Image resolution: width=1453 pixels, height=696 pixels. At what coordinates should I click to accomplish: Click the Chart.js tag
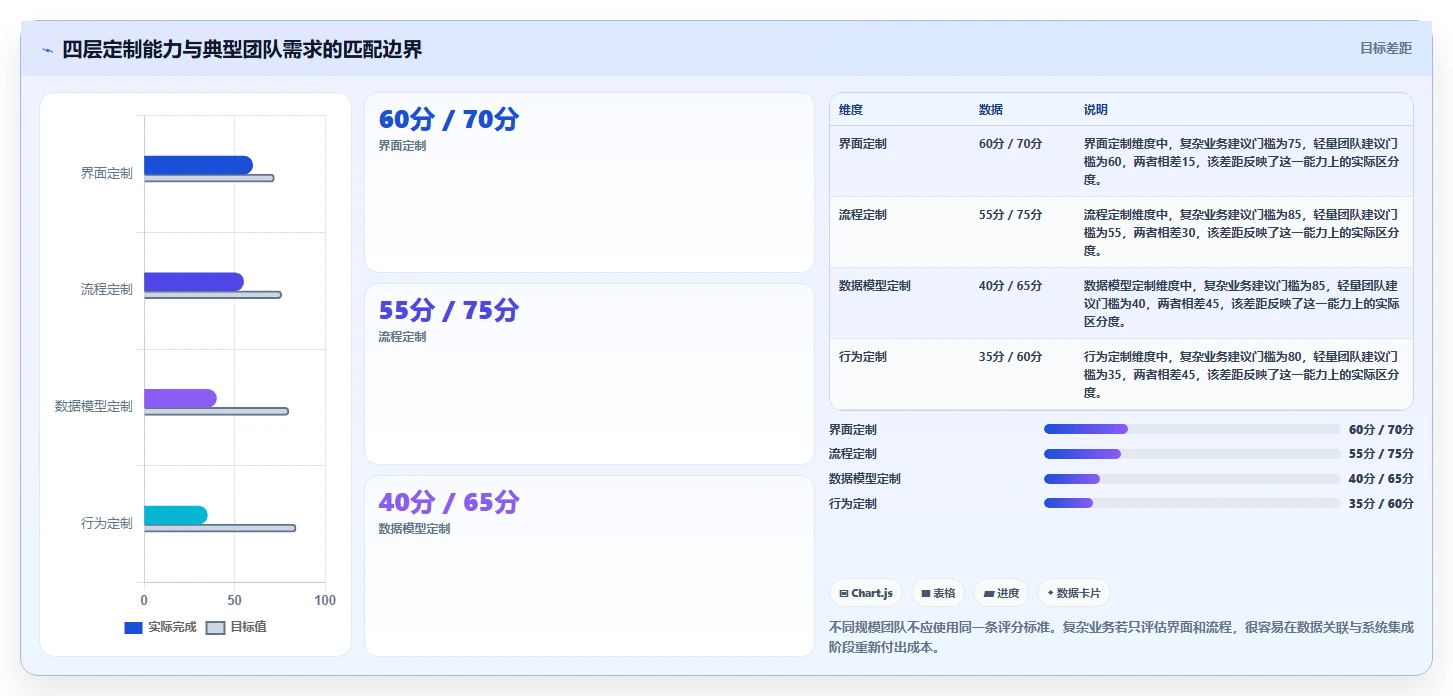click(x=866, y=593)
